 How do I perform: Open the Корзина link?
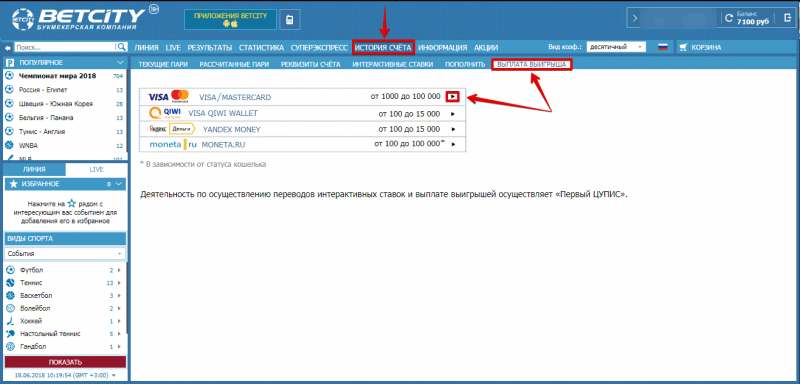(706, 47)
